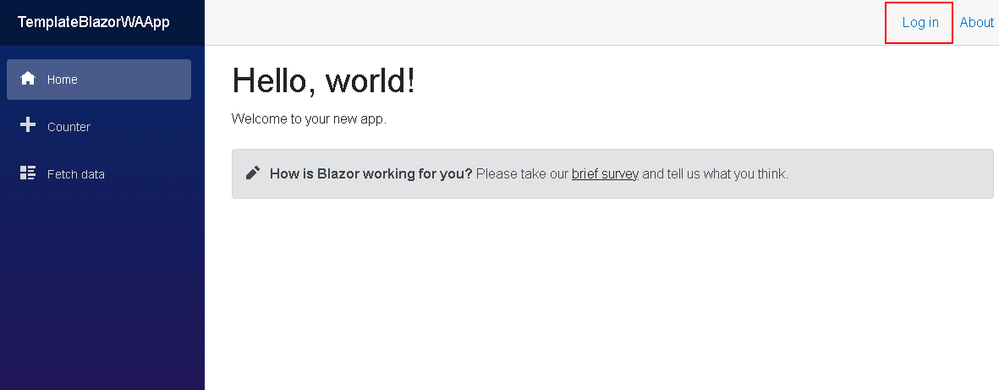Click the pencil icon in survey banner
This screenshot has width=999, height=390.
(x=253, y=173)
